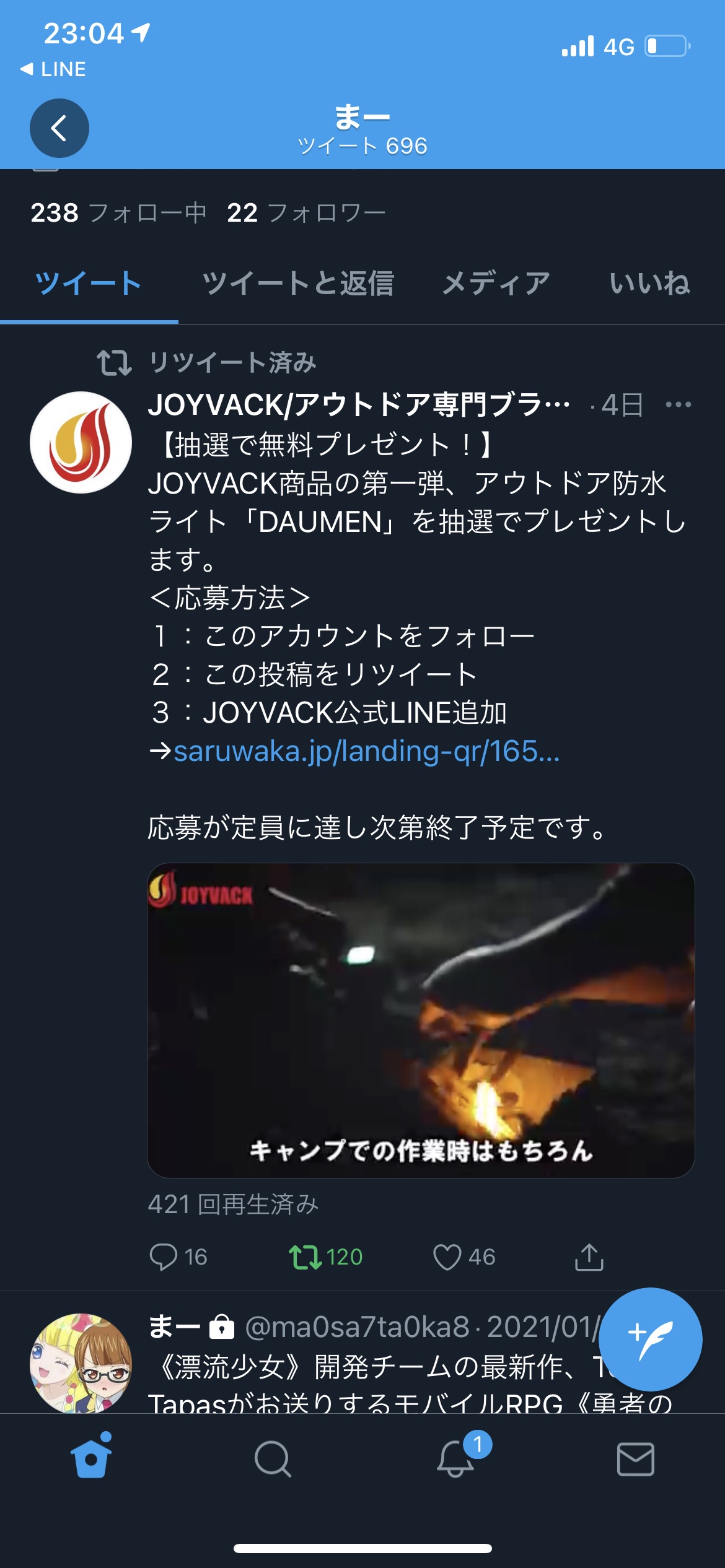
Task: Return to LINE app via status bar
Action: [x=53, y=69]
